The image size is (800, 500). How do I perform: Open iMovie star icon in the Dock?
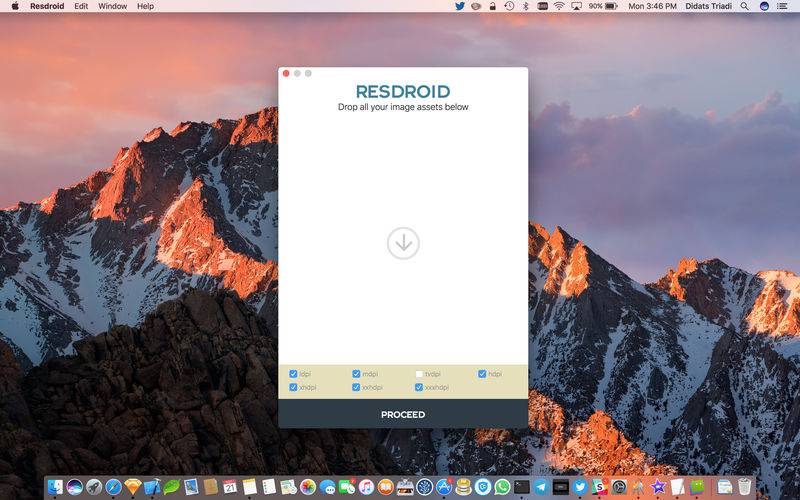point(658,487)
